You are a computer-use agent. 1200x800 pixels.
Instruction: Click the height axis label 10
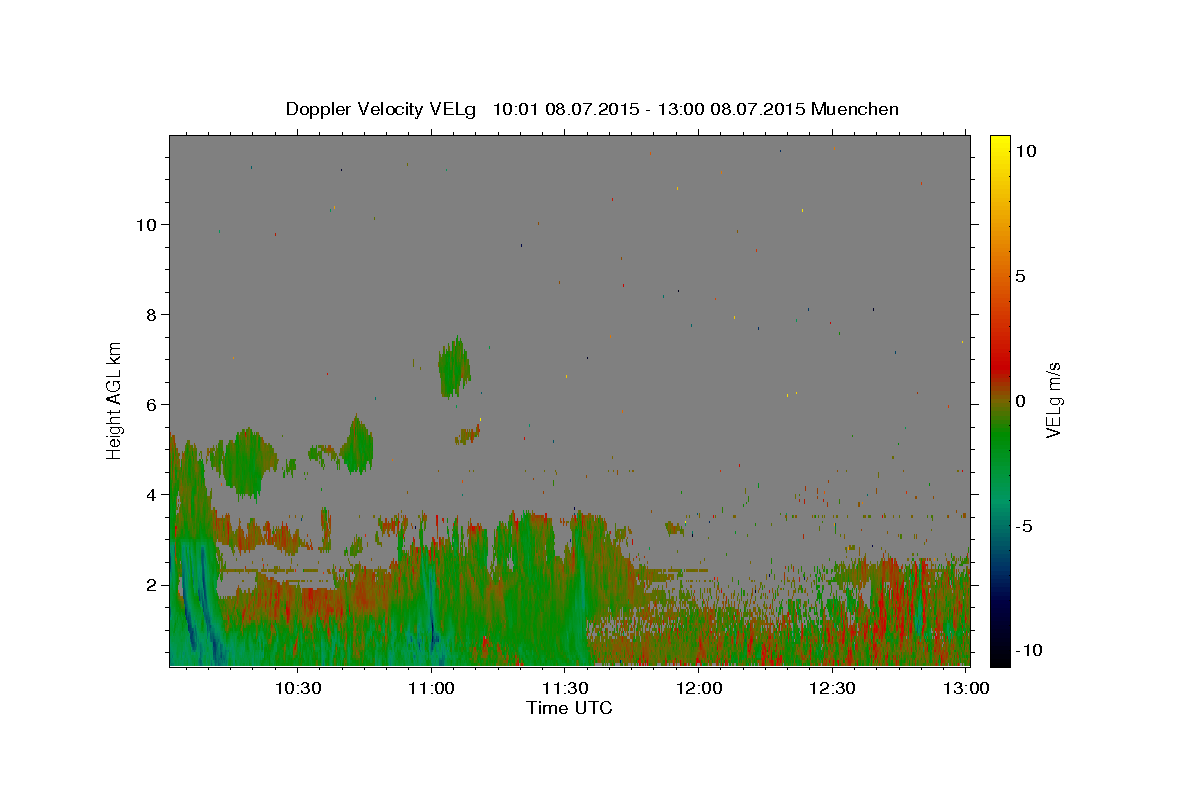coord(146,224)
